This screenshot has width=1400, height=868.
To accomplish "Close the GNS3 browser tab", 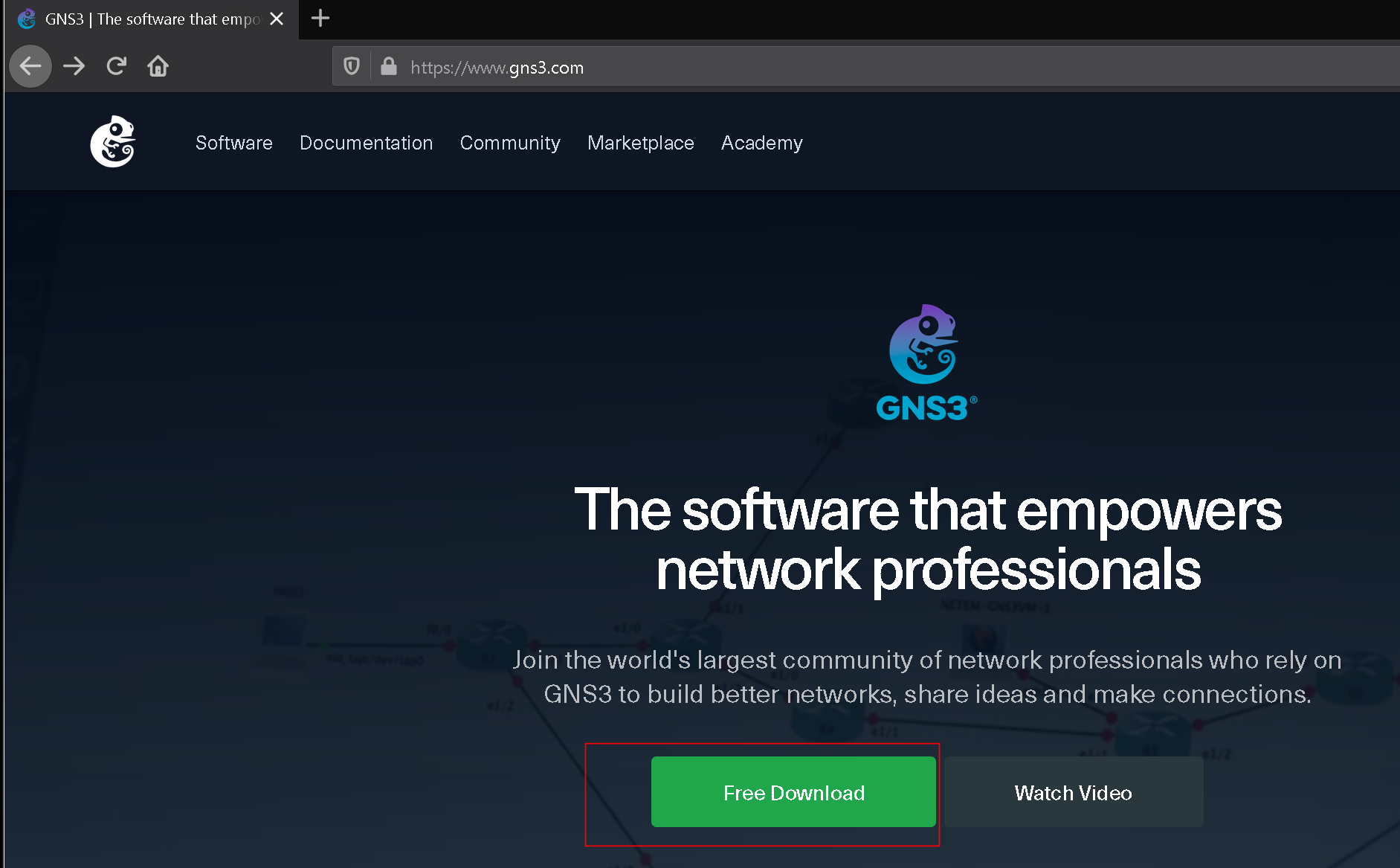I will [x=277, y=19].
